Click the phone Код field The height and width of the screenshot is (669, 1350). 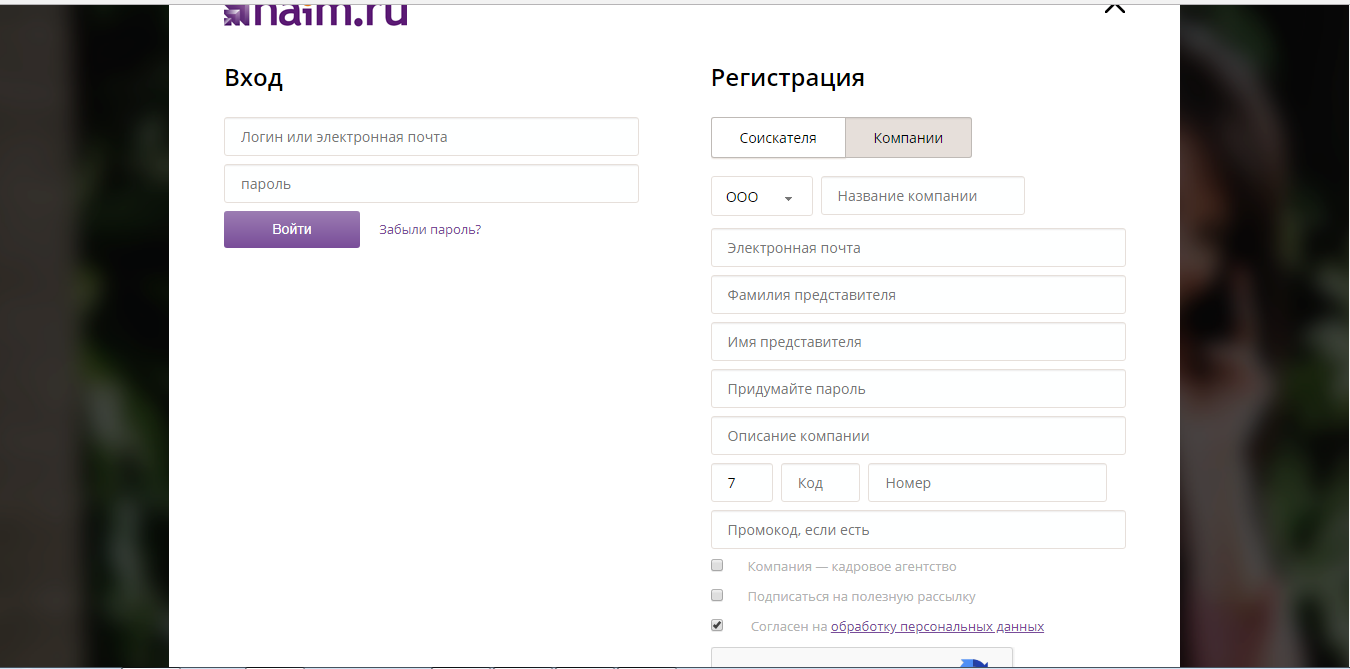tap(819, 482)
